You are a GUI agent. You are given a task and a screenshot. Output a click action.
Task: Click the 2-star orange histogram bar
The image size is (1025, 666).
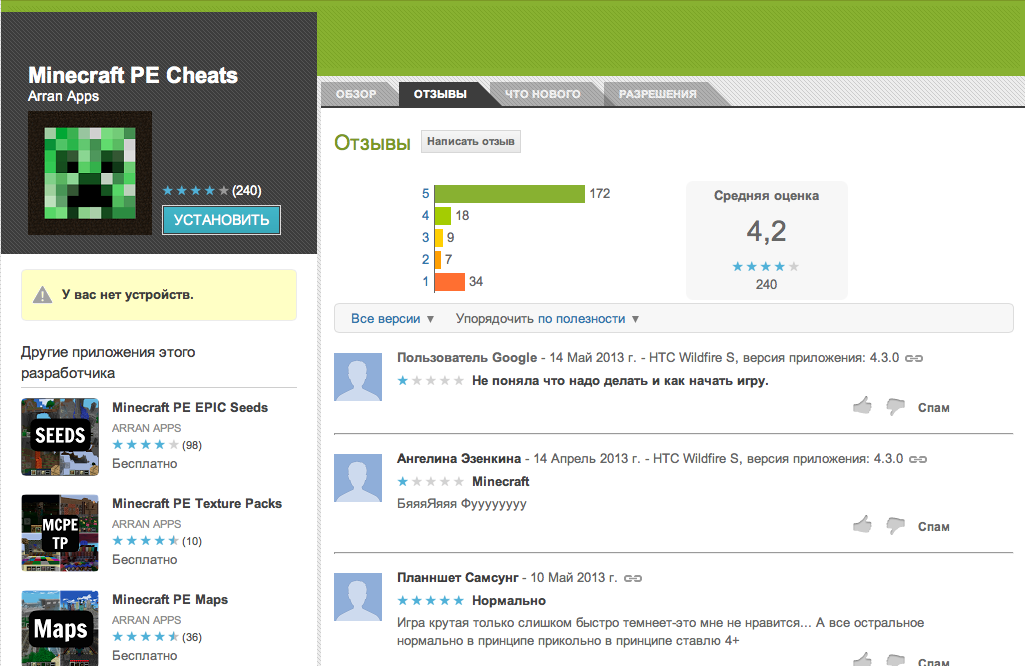(x=438, y=259)
